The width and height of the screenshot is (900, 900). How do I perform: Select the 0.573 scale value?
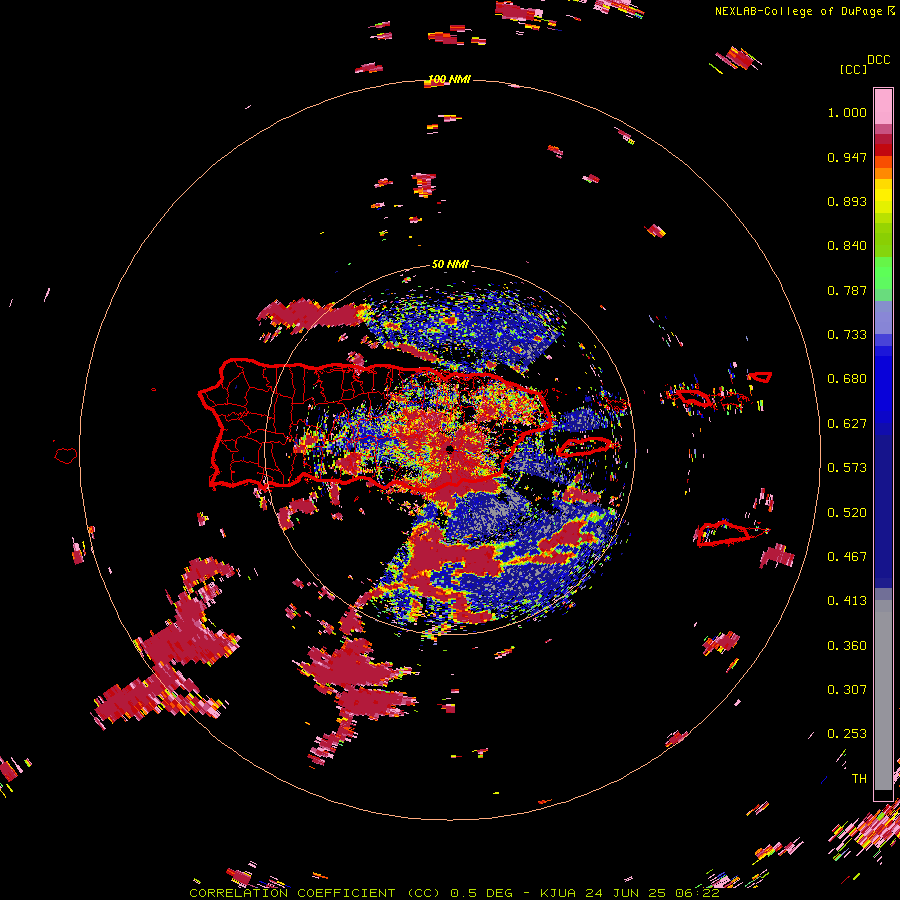(847, 468)
